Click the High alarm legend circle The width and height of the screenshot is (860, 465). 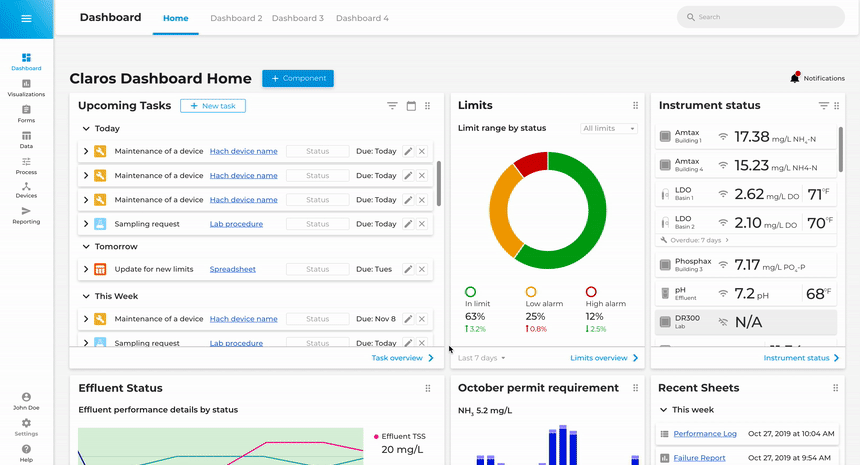tap(591, 292)
